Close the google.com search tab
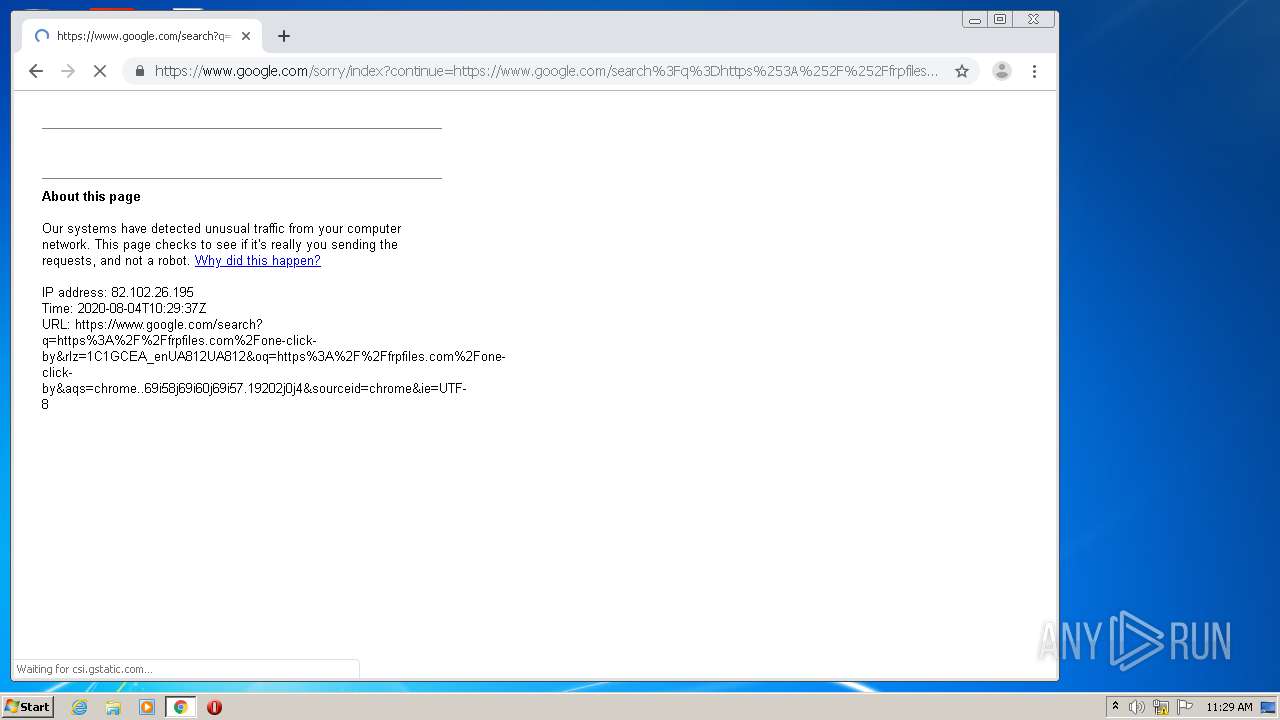 246,36
